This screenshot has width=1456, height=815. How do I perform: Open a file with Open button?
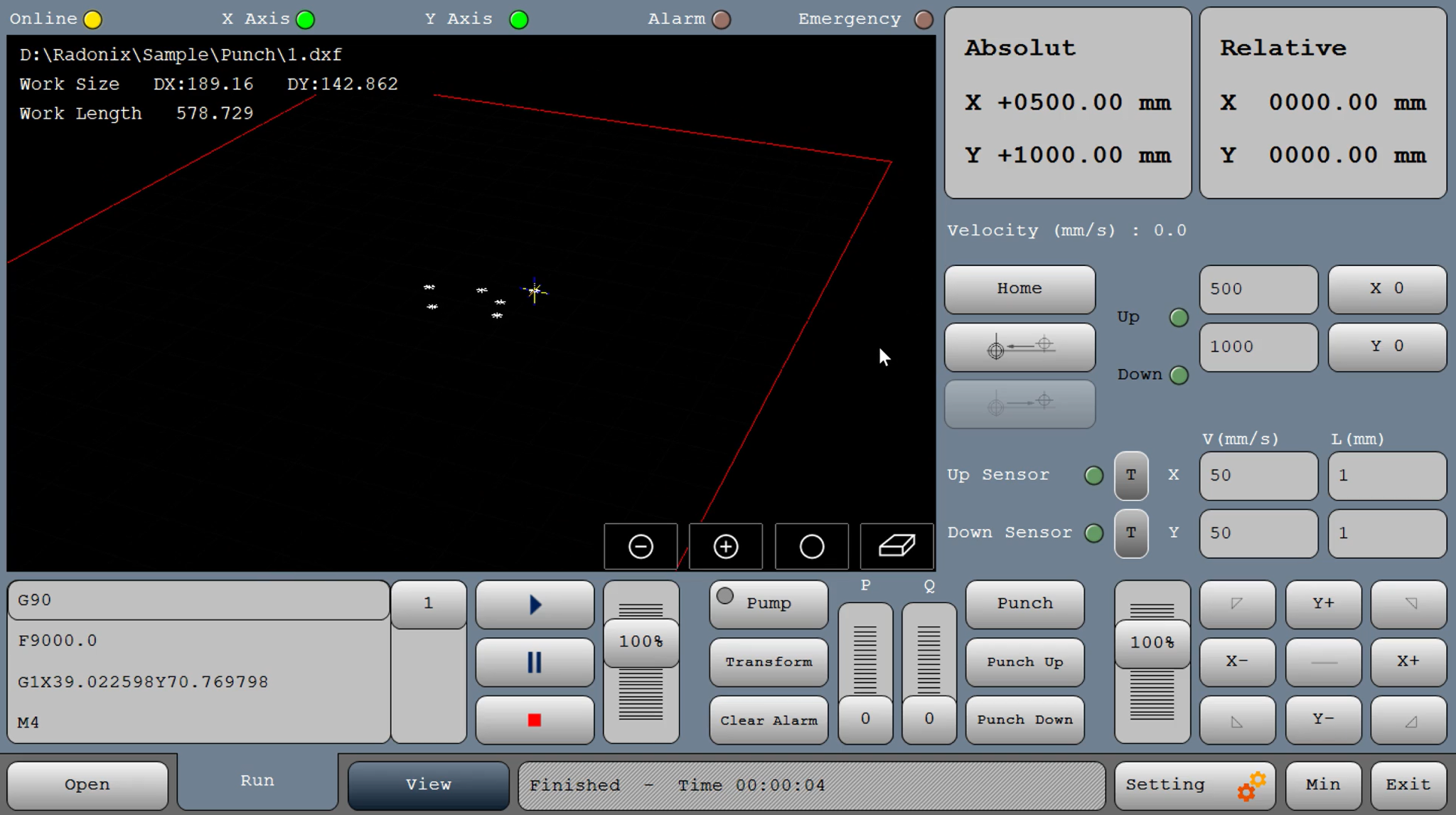[87, 784]
